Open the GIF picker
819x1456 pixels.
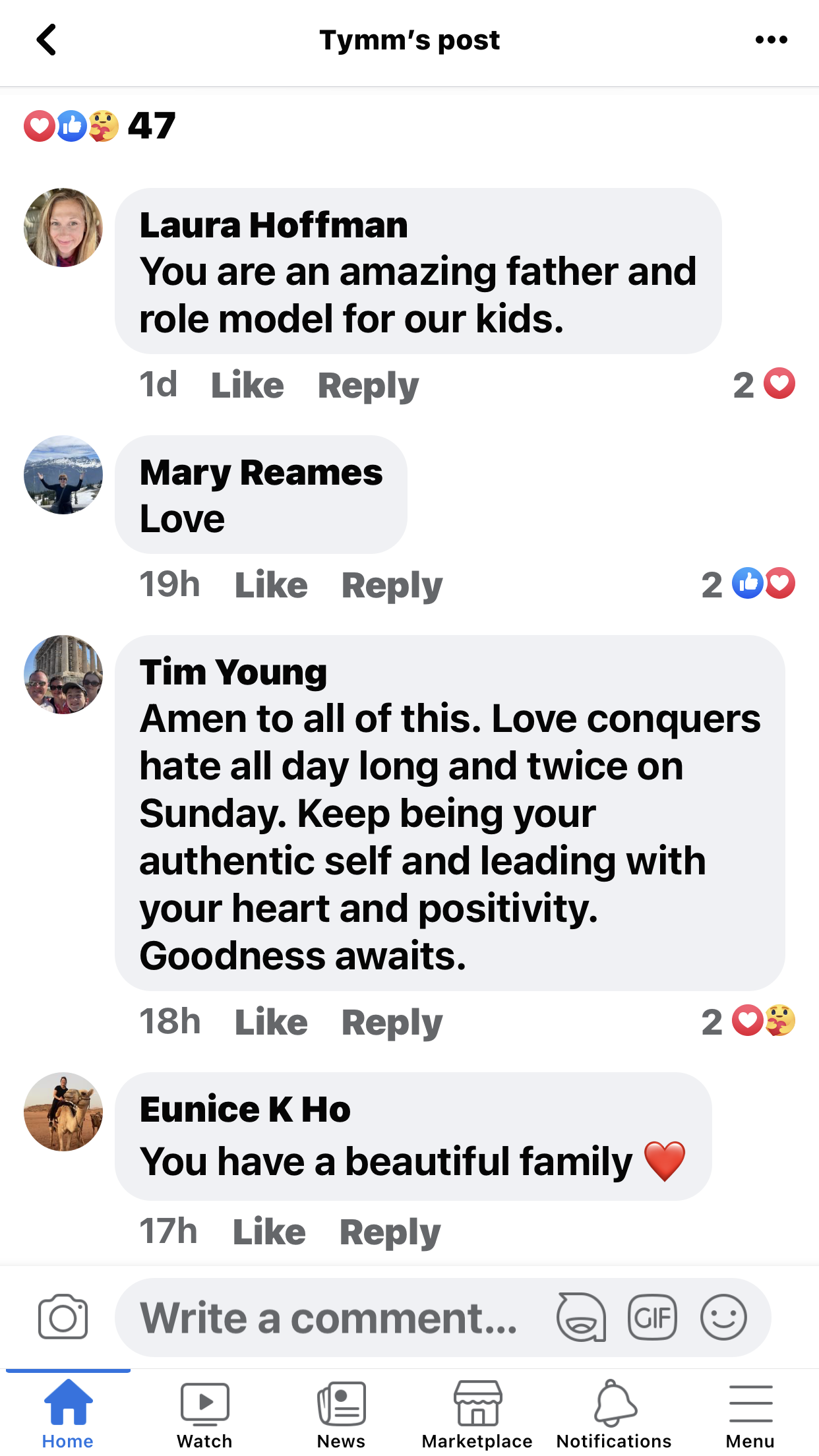[652, 1317]
